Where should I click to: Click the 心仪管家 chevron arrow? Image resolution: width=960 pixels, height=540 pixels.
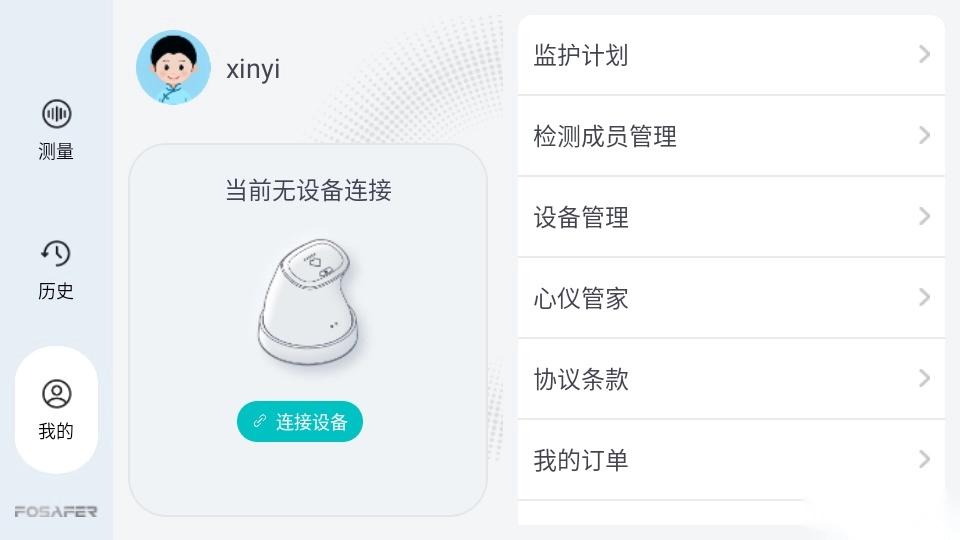pos(924,297)
